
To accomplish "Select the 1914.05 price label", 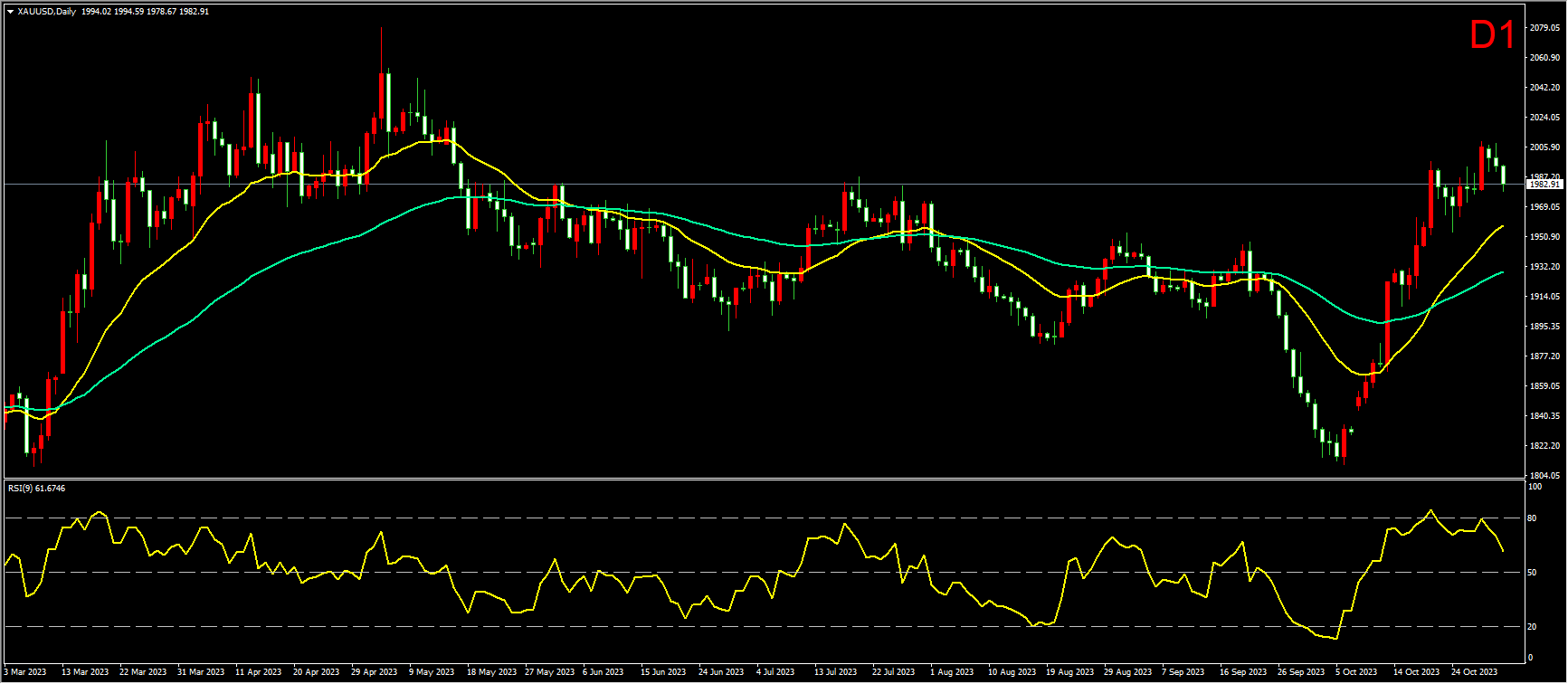I will [1543, 297].
